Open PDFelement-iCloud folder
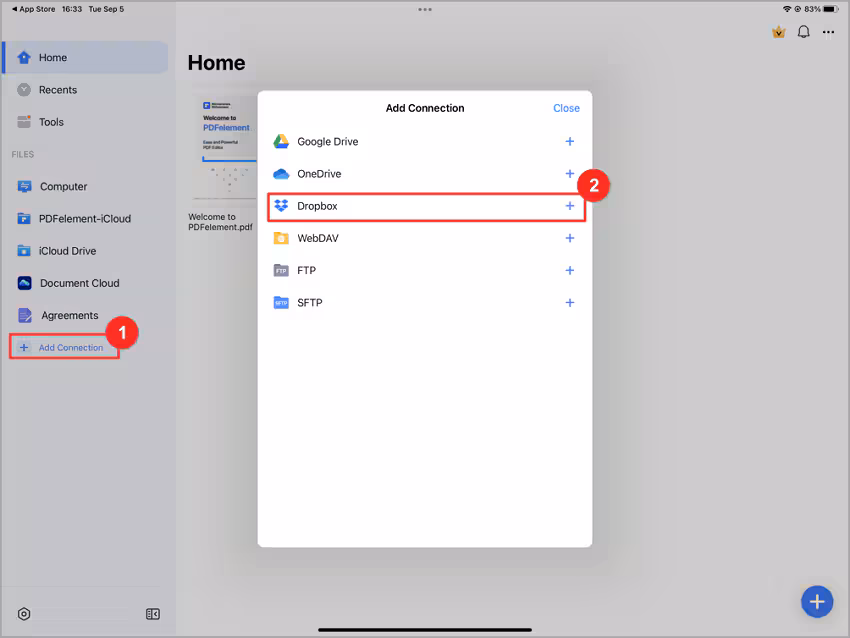The height and width of the screenshot is (638, 850). [85, 218]
